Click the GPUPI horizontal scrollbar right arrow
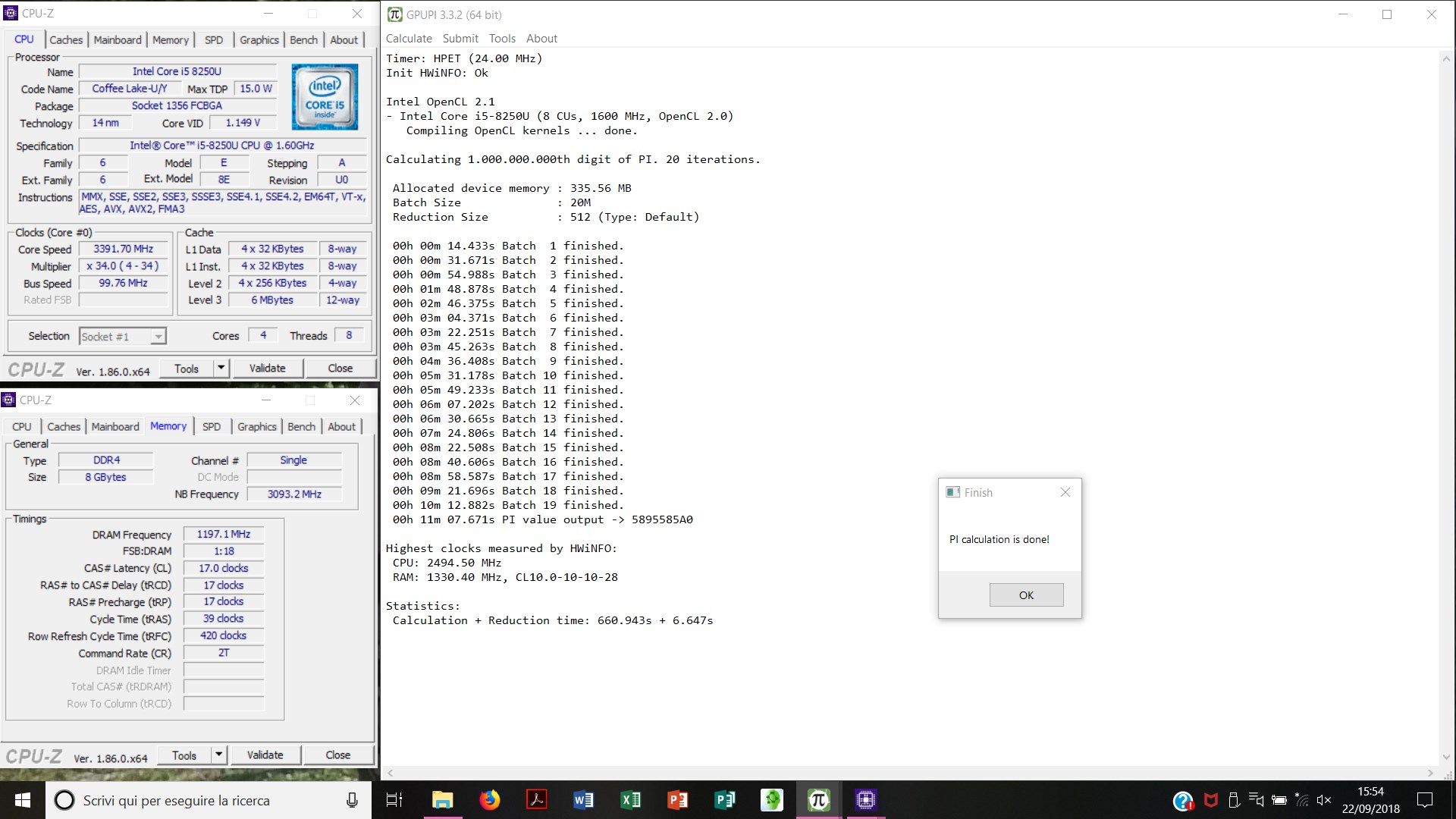Screen dimensions: 1456x819 pos(1430,773)
